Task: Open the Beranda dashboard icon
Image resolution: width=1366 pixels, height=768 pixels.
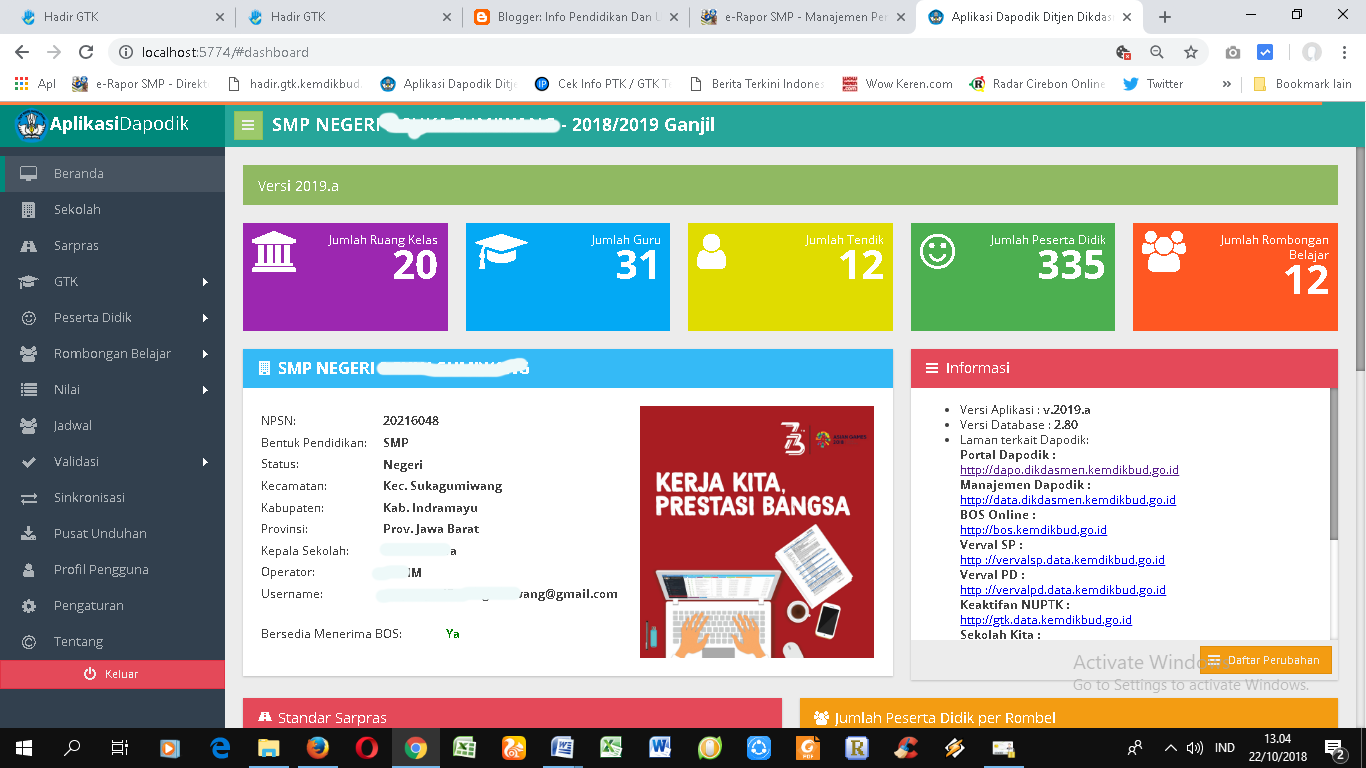Action: 30,172
